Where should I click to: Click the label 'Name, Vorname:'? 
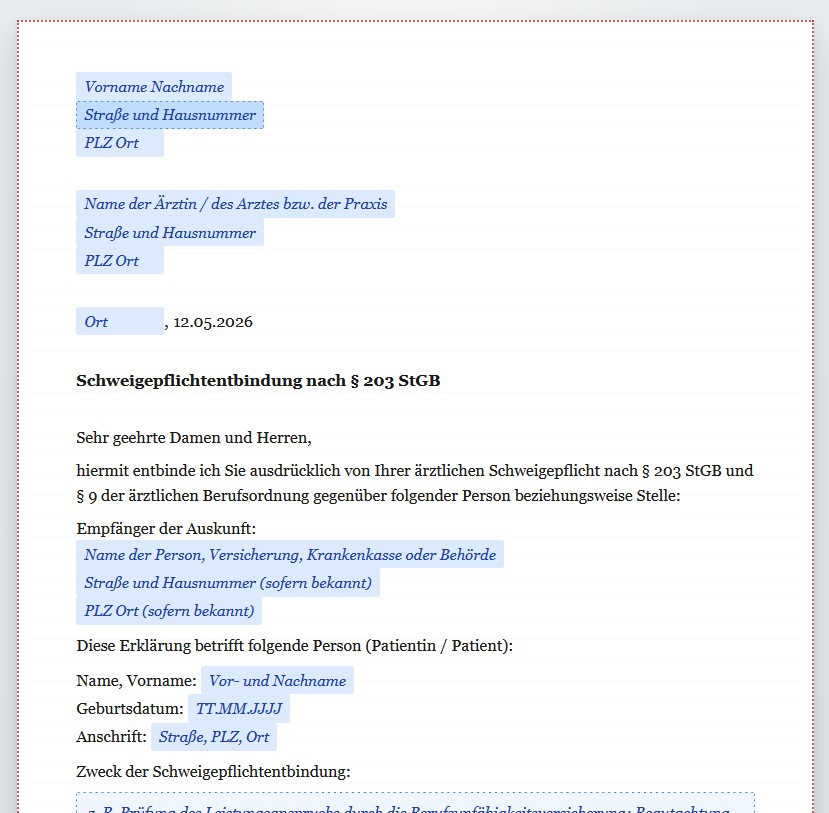(x=136, y=681)
